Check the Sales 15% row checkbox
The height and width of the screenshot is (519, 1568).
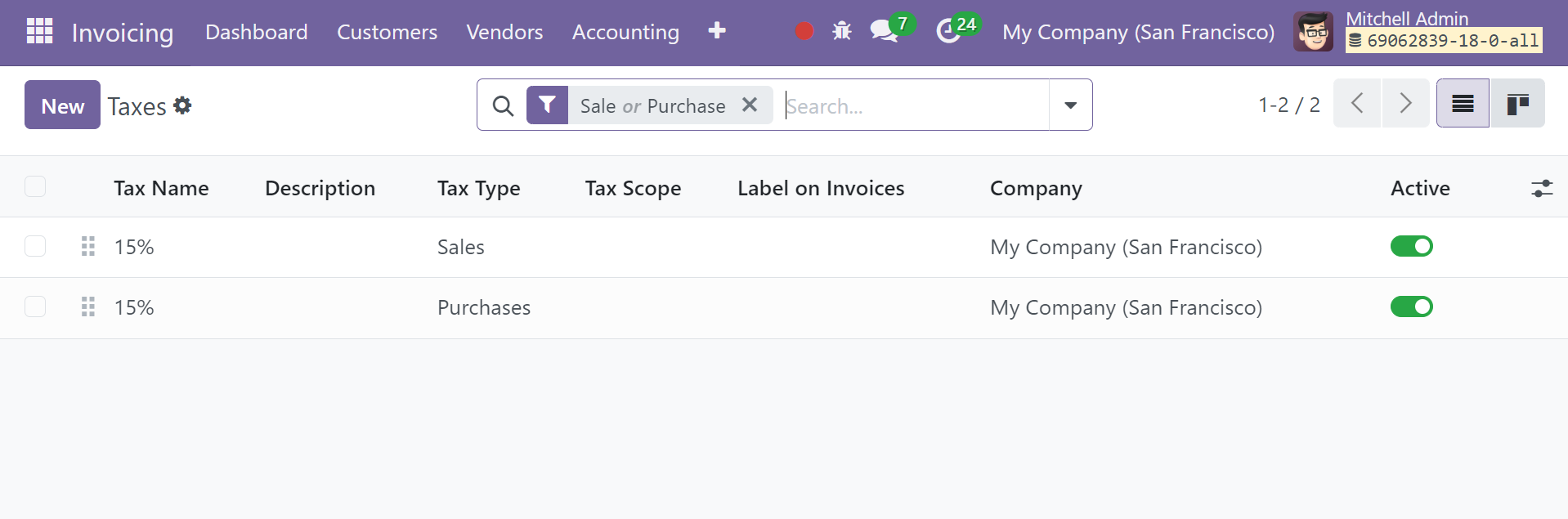(x=35, y=246)
